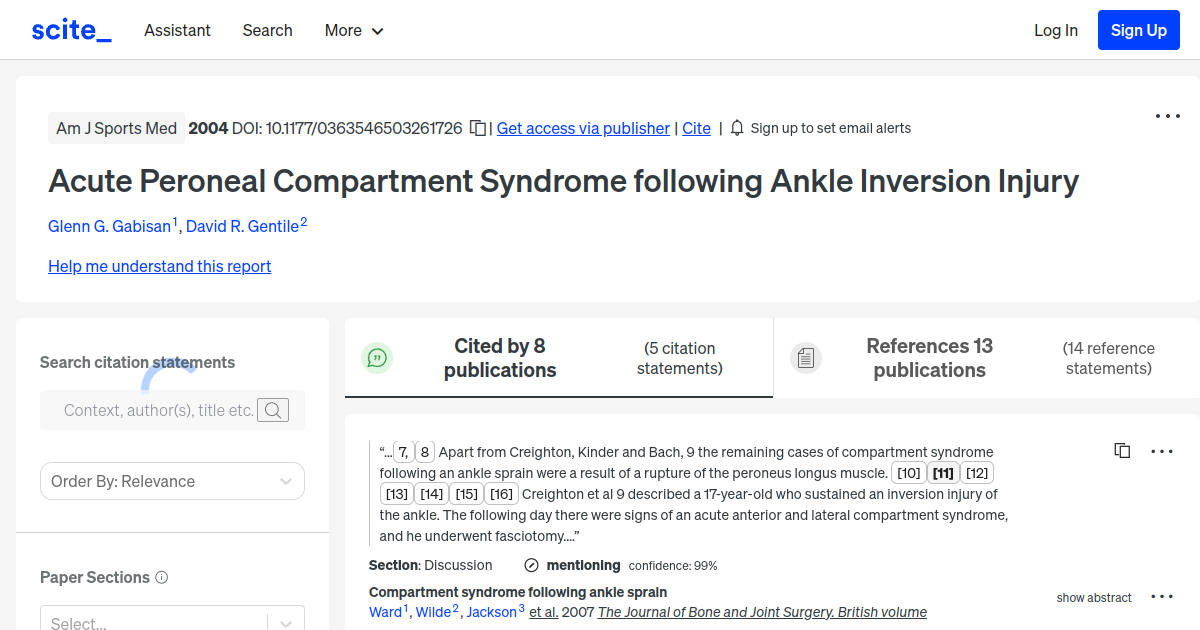Open reference [11] in the citation text
The height and width of the screenshot is (630, 1200).
(943, 472)
